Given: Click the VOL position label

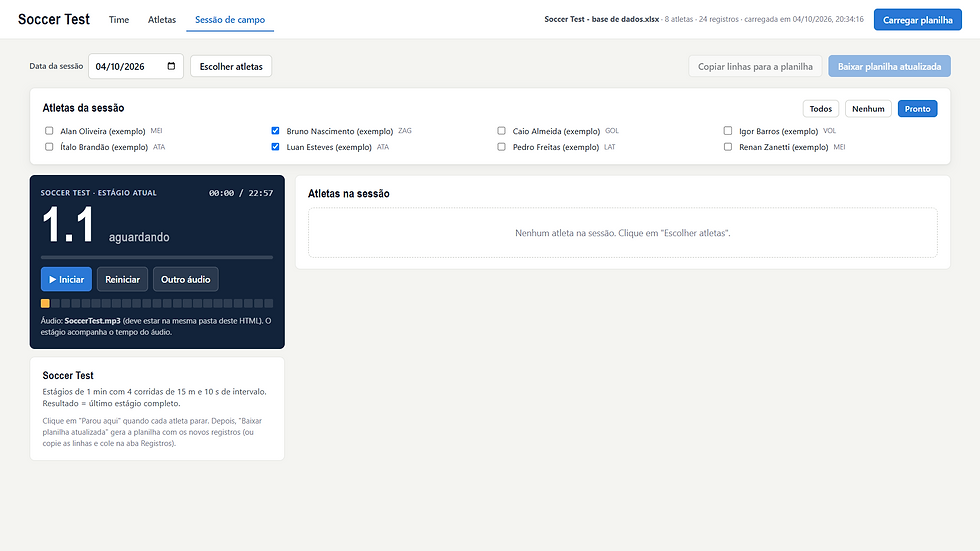Looking at the screenshot, I should point(829,131).
